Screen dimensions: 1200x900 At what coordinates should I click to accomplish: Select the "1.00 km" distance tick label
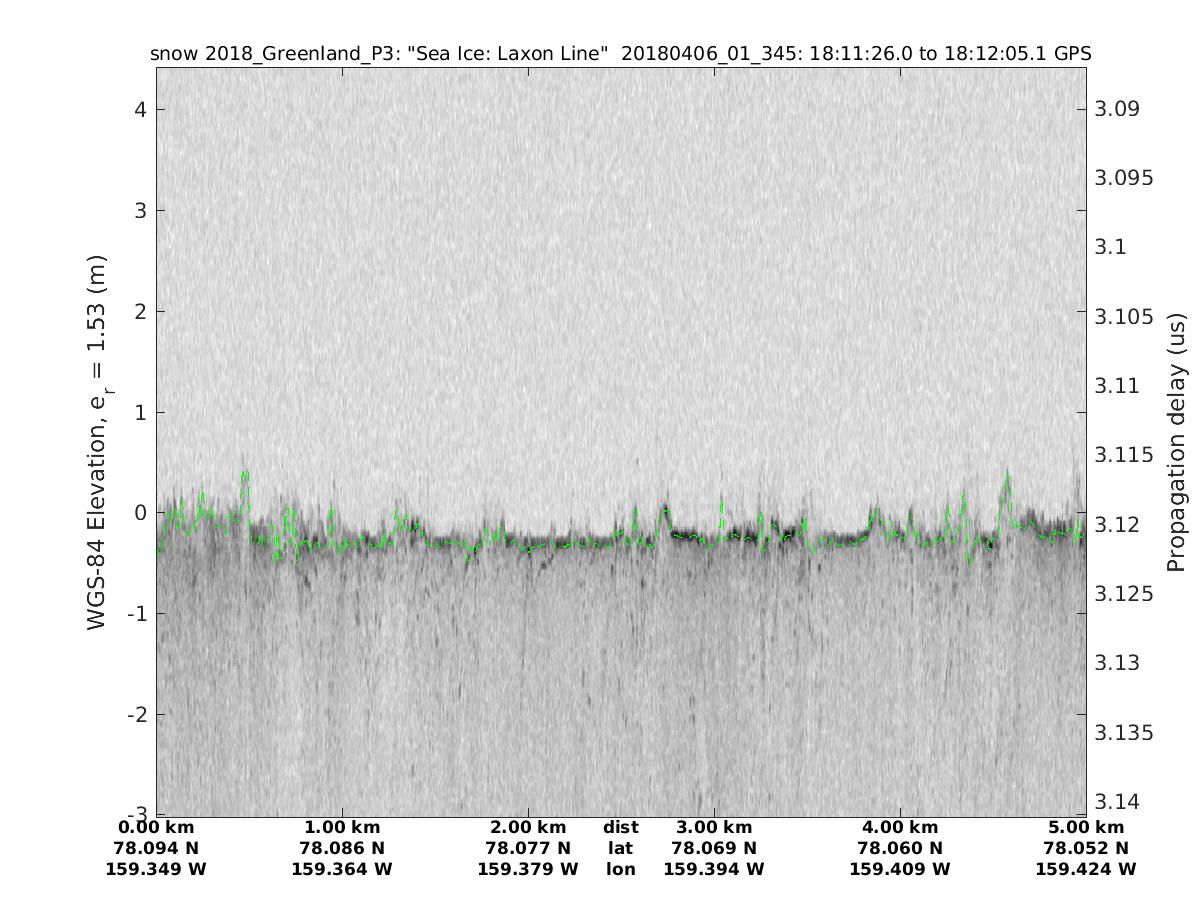pos(342,827)
